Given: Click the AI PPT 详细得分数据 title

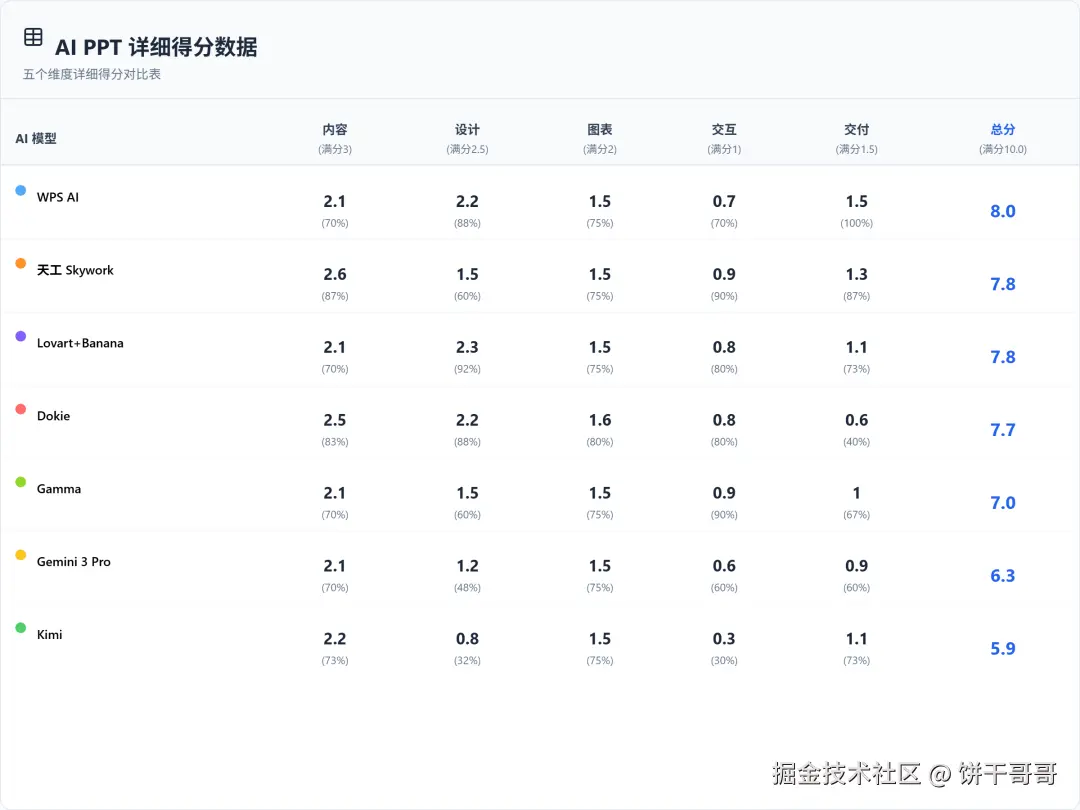Looking at the screenshot, I should pos(156,47).
